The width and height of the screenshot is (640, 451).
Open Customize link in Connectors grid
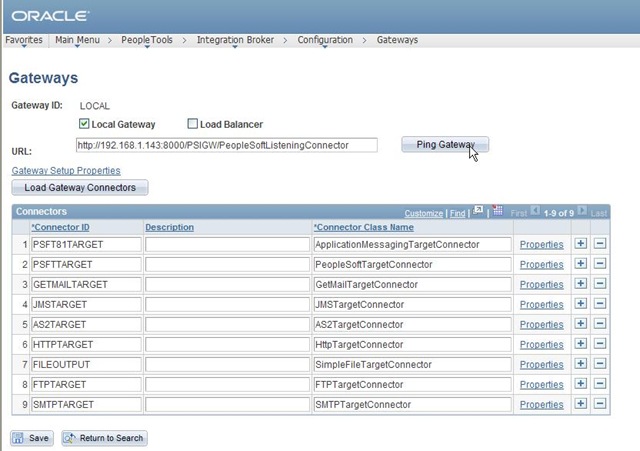pyautogui.click(x=424, y=213)
